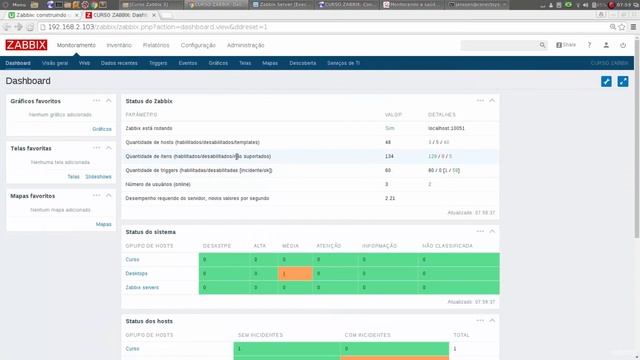This screenshot has width=640, height=360.
Task: Collapse the Status do Zabbix widget
Action: [492, 100]
